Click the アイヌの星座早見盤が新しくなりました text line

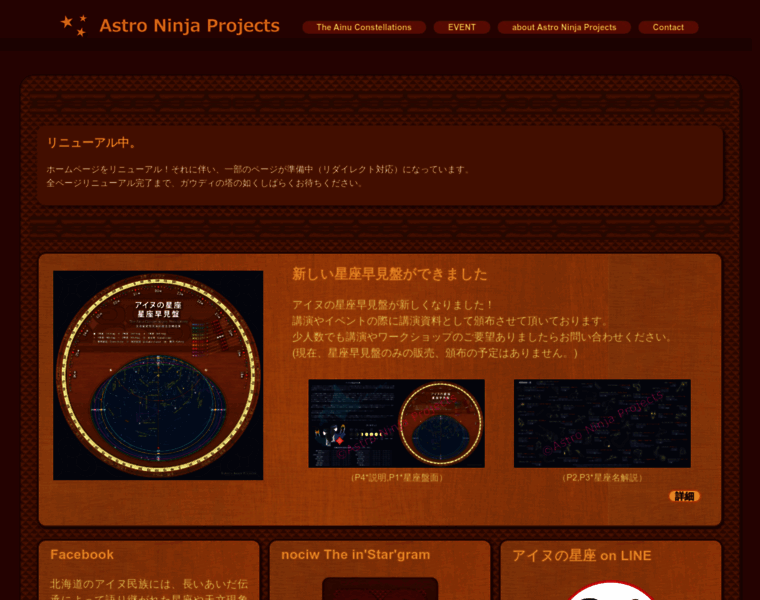[x=392, y=305]
